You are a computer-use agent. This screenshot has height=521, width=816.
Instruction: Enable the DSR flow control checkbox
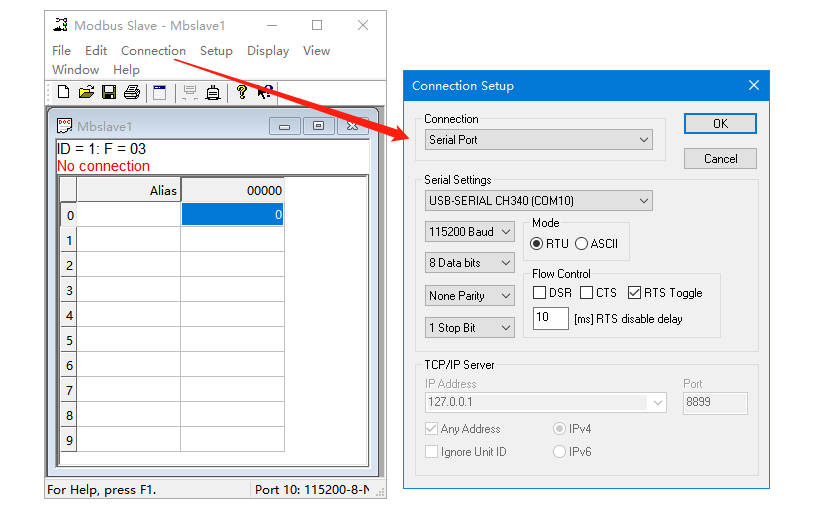click(540, 293)
